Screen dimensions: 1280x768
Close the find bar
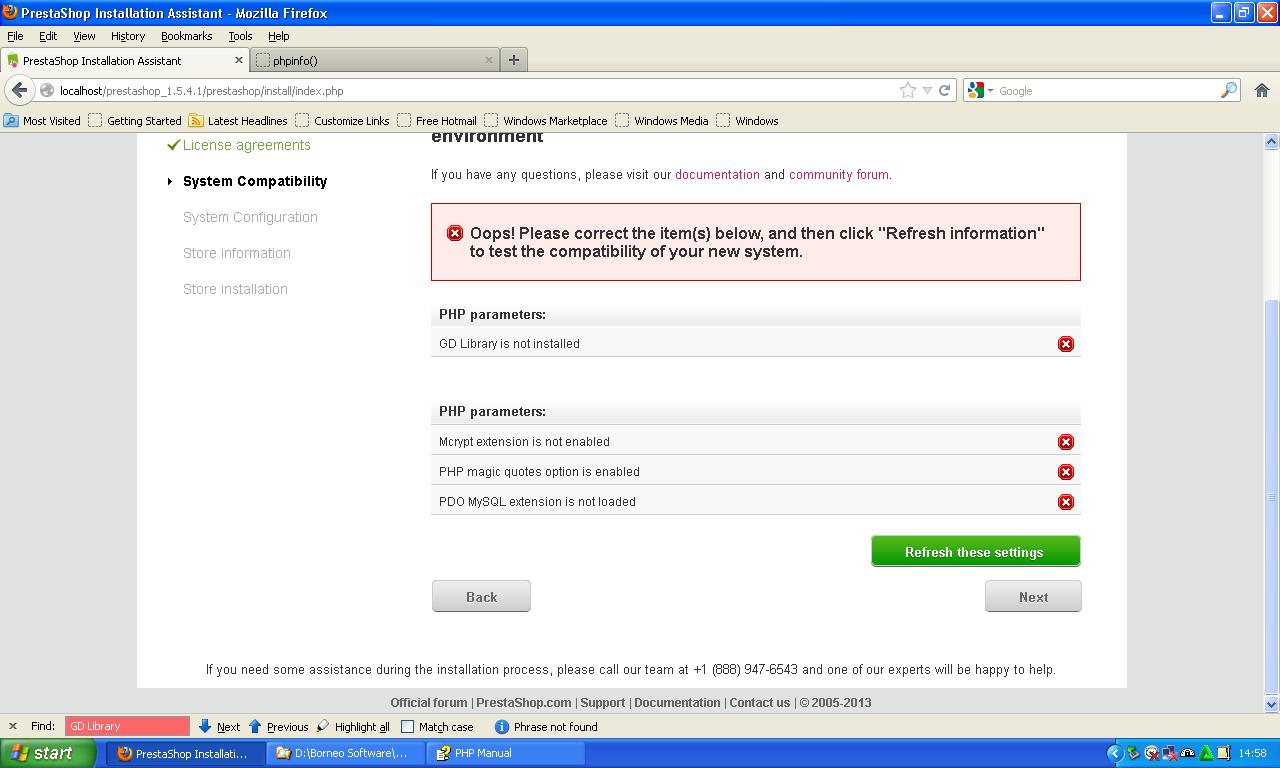13,727
